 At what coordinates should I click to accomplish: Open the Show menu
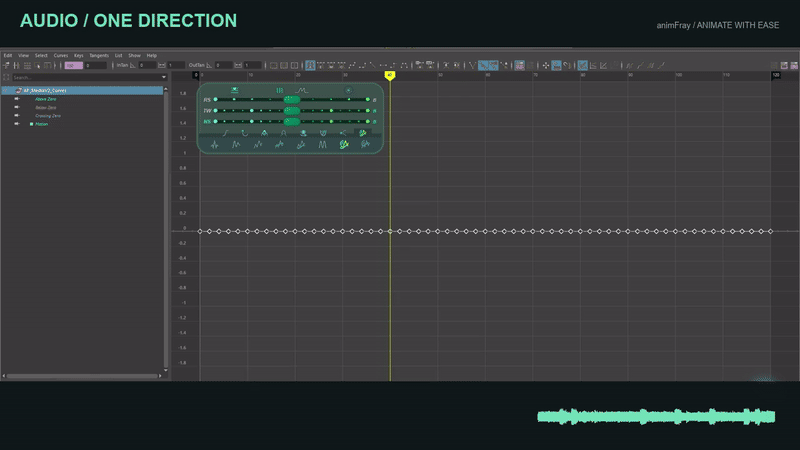(134, 56)
